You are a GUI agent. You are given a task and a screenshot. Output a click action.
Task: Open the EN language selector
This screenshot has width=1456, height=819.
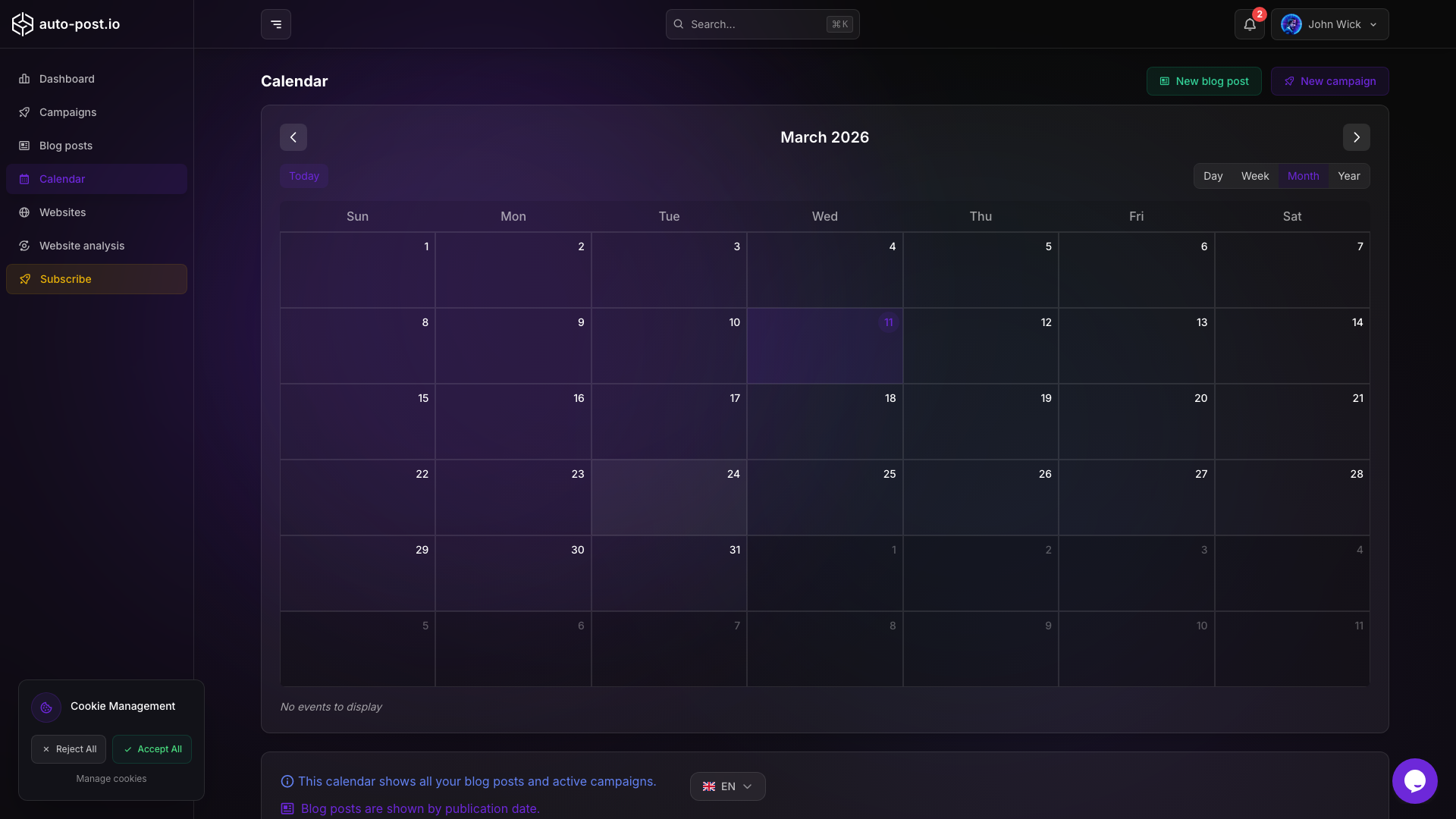coord(726,786)
